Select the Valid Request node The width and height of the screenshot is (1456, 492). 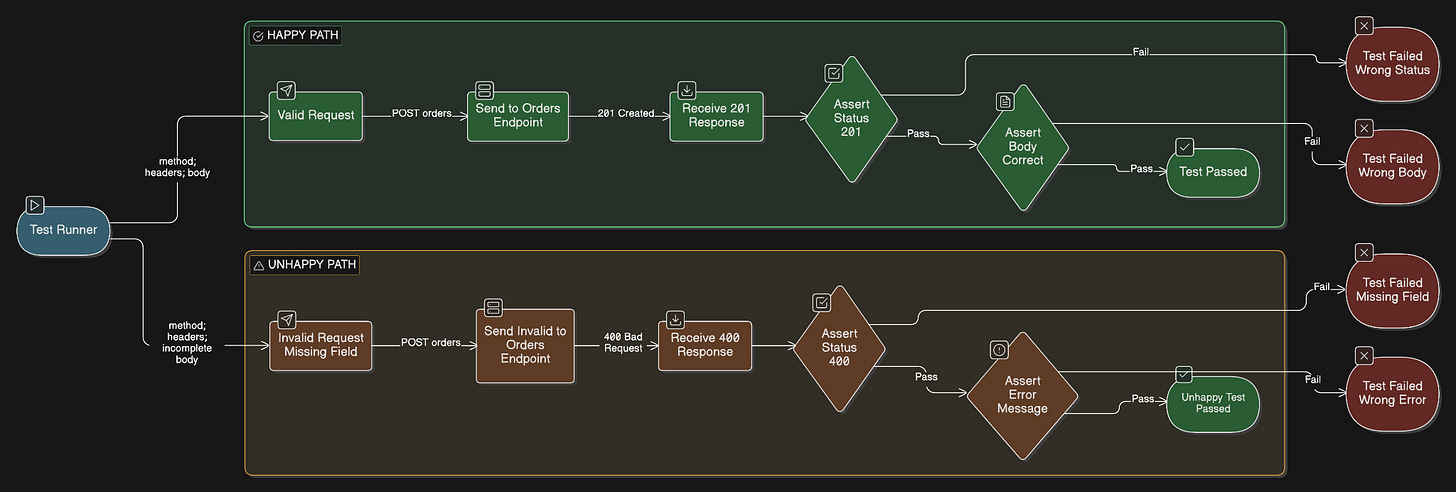coord(316,115)
